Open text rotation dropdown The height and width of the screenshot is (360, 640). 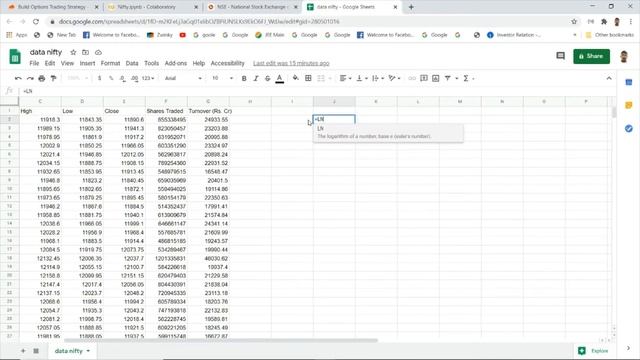click(394, 78)
